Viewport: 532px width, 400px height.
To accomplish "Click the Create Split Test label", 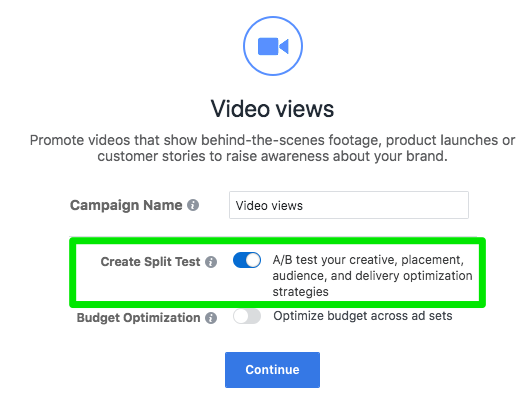I will (x=150, y=262).
